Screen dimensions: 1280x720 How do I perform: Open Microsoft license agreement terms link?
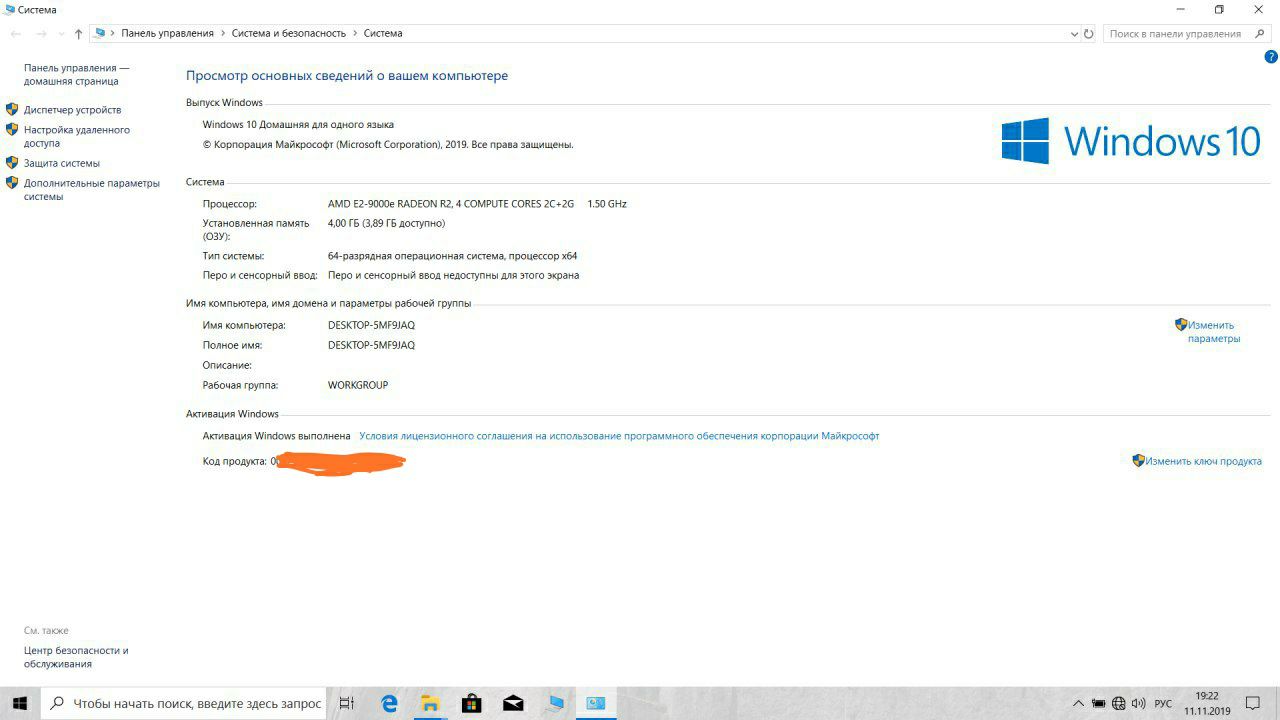tap(619, 436)
